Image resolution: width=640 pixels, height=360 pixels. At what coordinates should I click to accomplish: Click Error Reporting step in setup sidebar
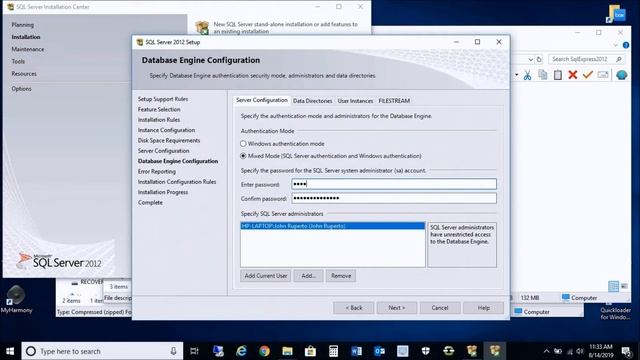(x=157, y=171)
